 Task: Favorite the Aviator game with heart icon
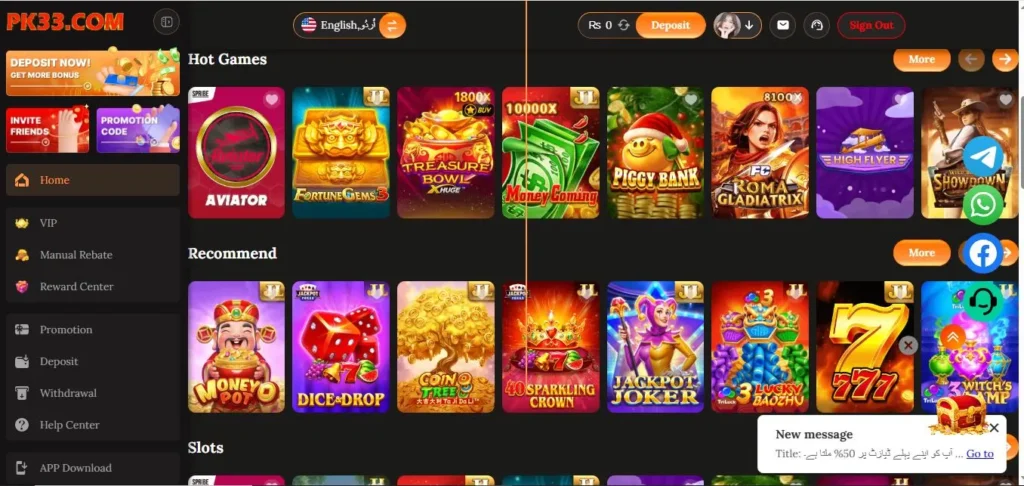[x=272, y=99]
